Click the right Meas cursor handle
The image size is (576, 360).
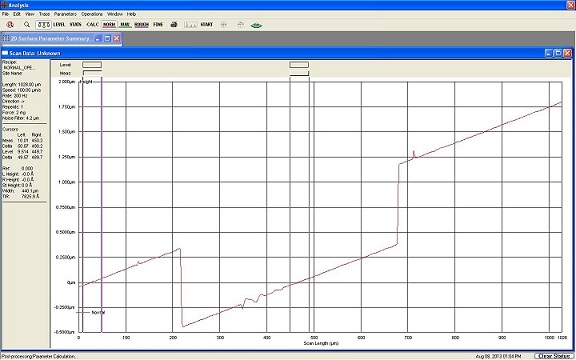pyautogui.click(x=299, y=73)
